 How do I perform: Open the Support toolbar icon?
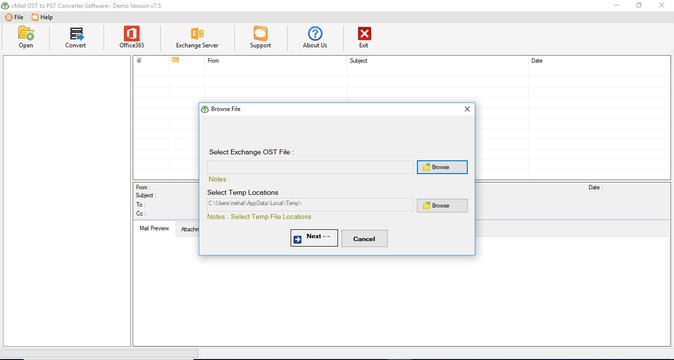[x=260, y=37]
